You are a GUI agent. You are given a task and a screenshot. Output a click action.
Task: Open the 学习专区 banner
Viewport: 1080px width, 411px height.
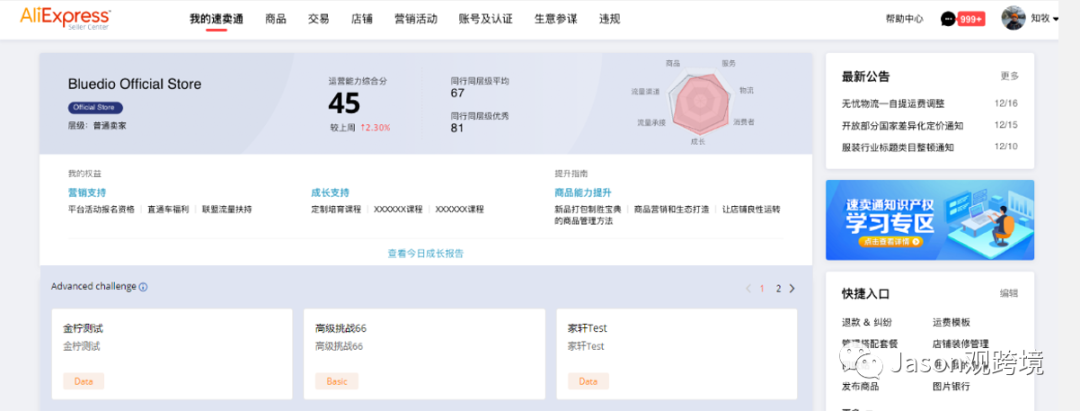click(929, 220)
